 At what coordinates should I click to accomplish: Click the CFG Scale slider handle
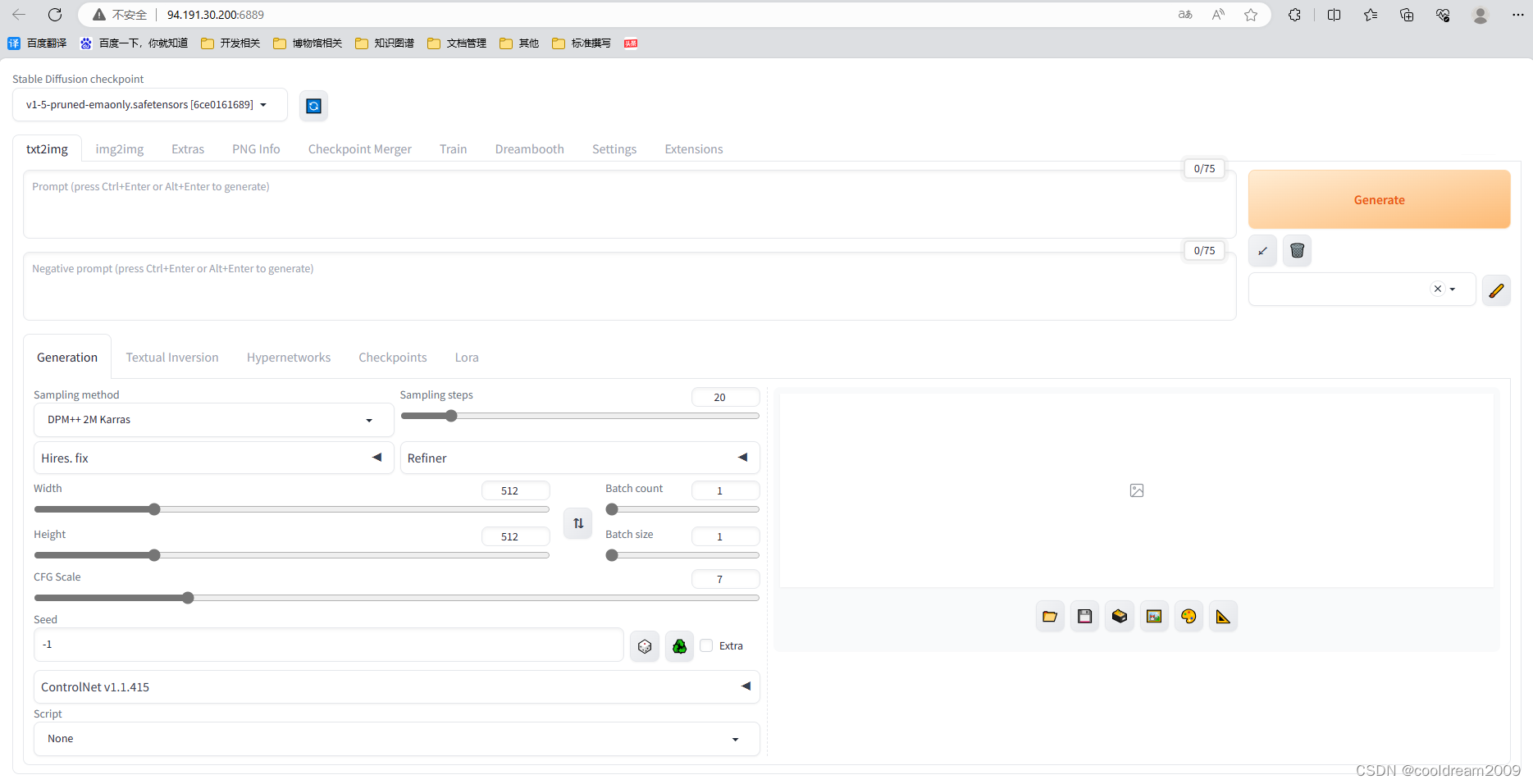[x=188, y=598]
